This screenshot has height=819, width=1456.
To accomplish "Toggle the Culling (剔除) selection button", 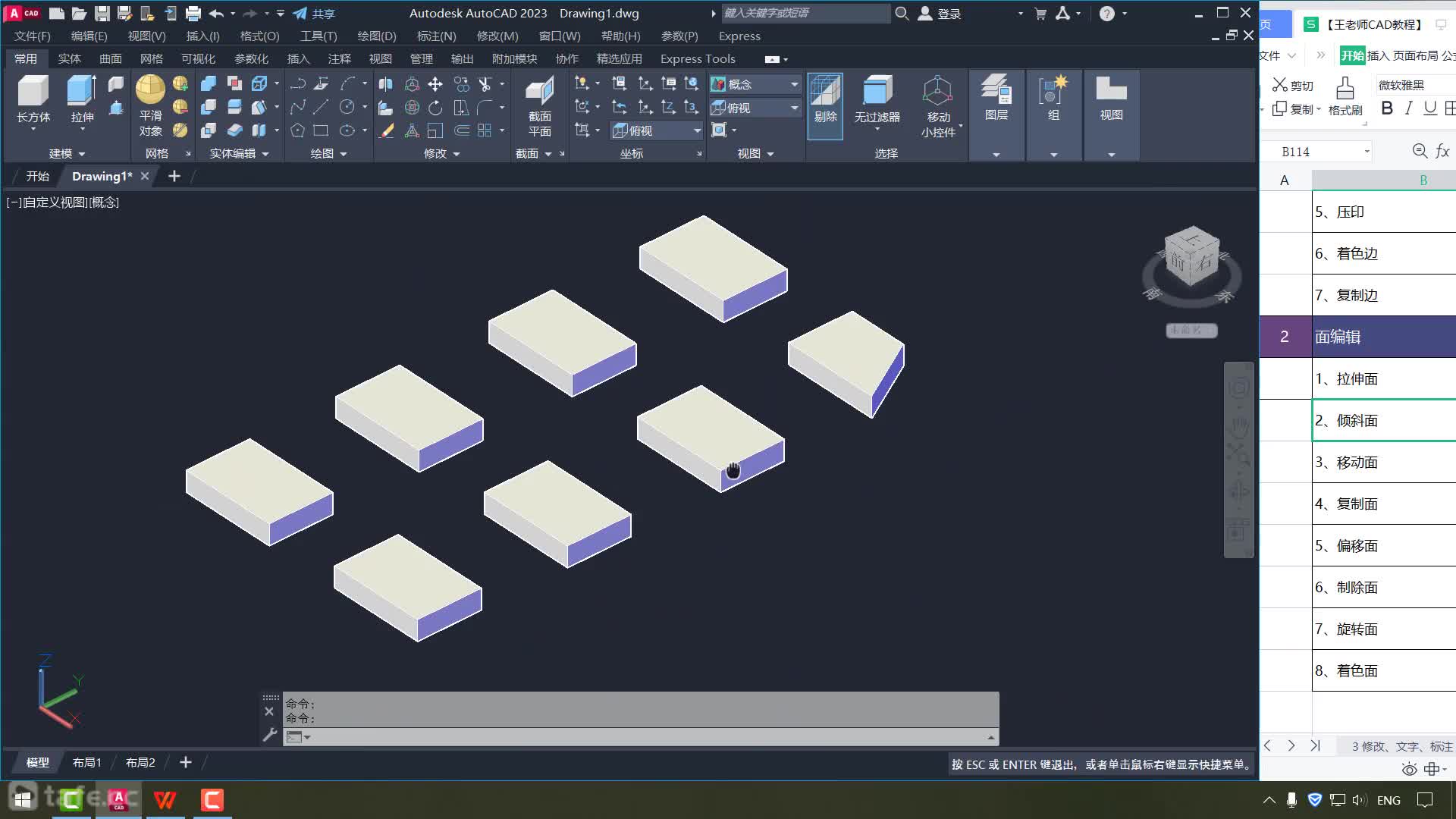I will coord(825,106).
